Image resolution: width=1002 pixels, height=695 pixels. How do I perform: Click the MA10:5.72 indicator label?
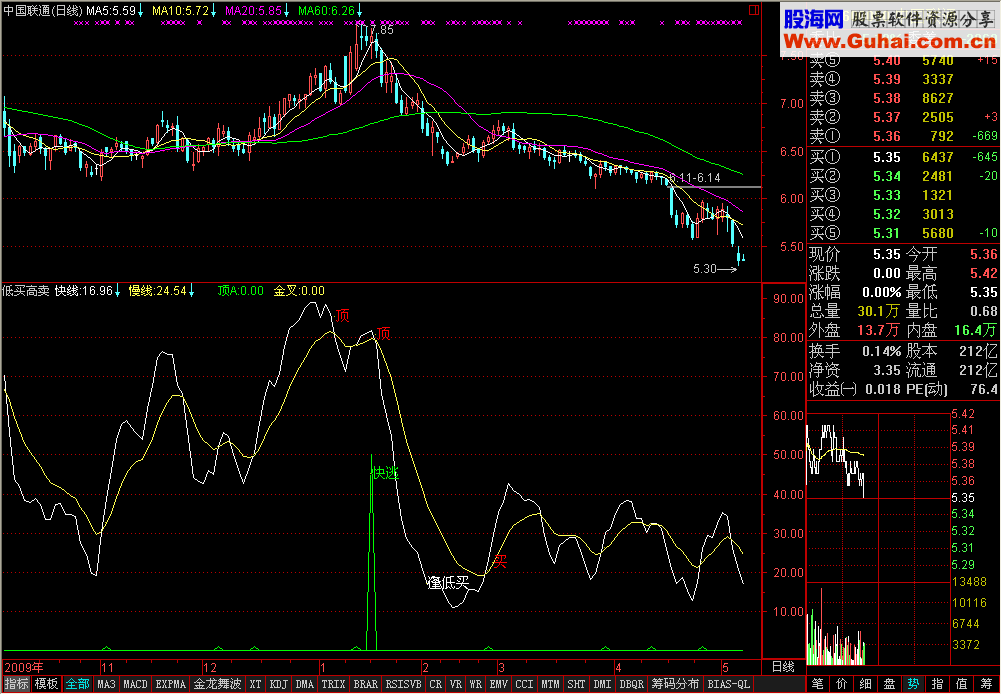(180, 11)
